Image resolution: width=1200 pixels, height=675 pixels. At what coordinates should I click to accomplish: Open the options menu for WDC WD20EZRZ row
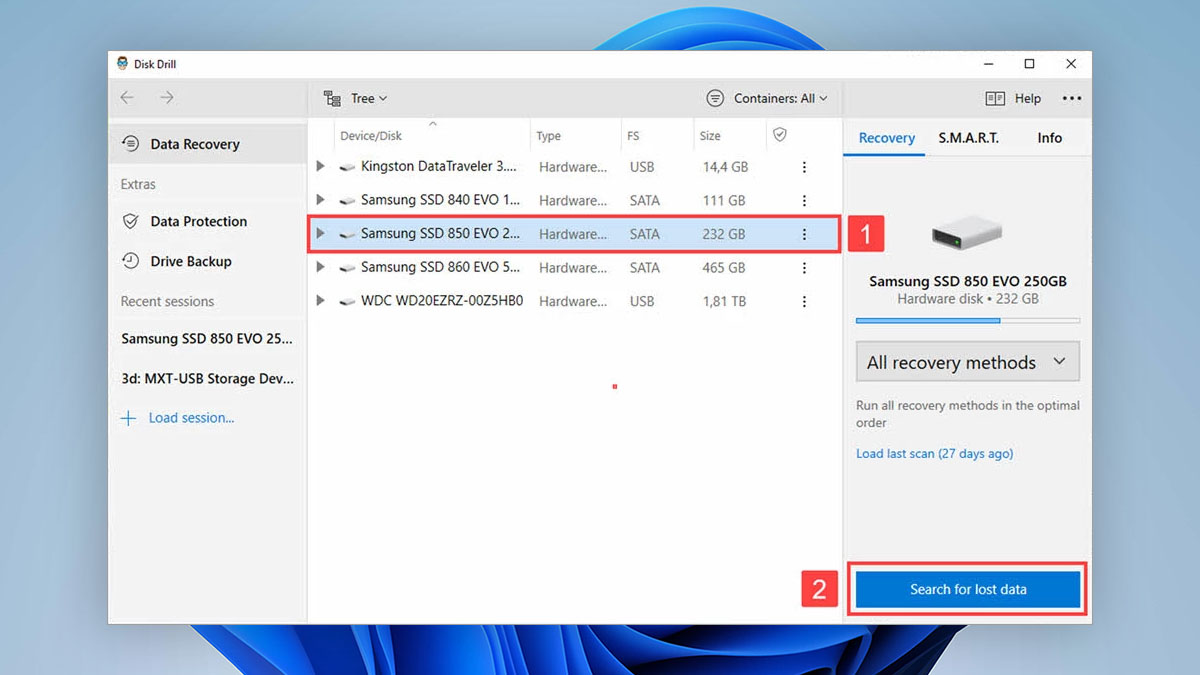804,300
